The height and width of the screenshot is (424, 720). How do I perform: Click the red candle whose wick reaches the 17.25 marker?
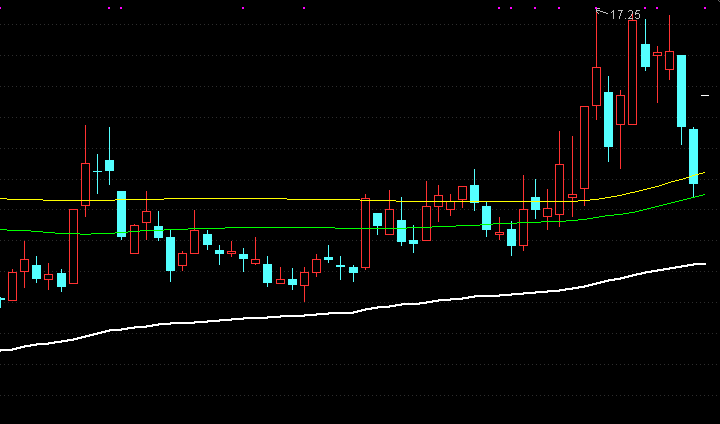596,86
